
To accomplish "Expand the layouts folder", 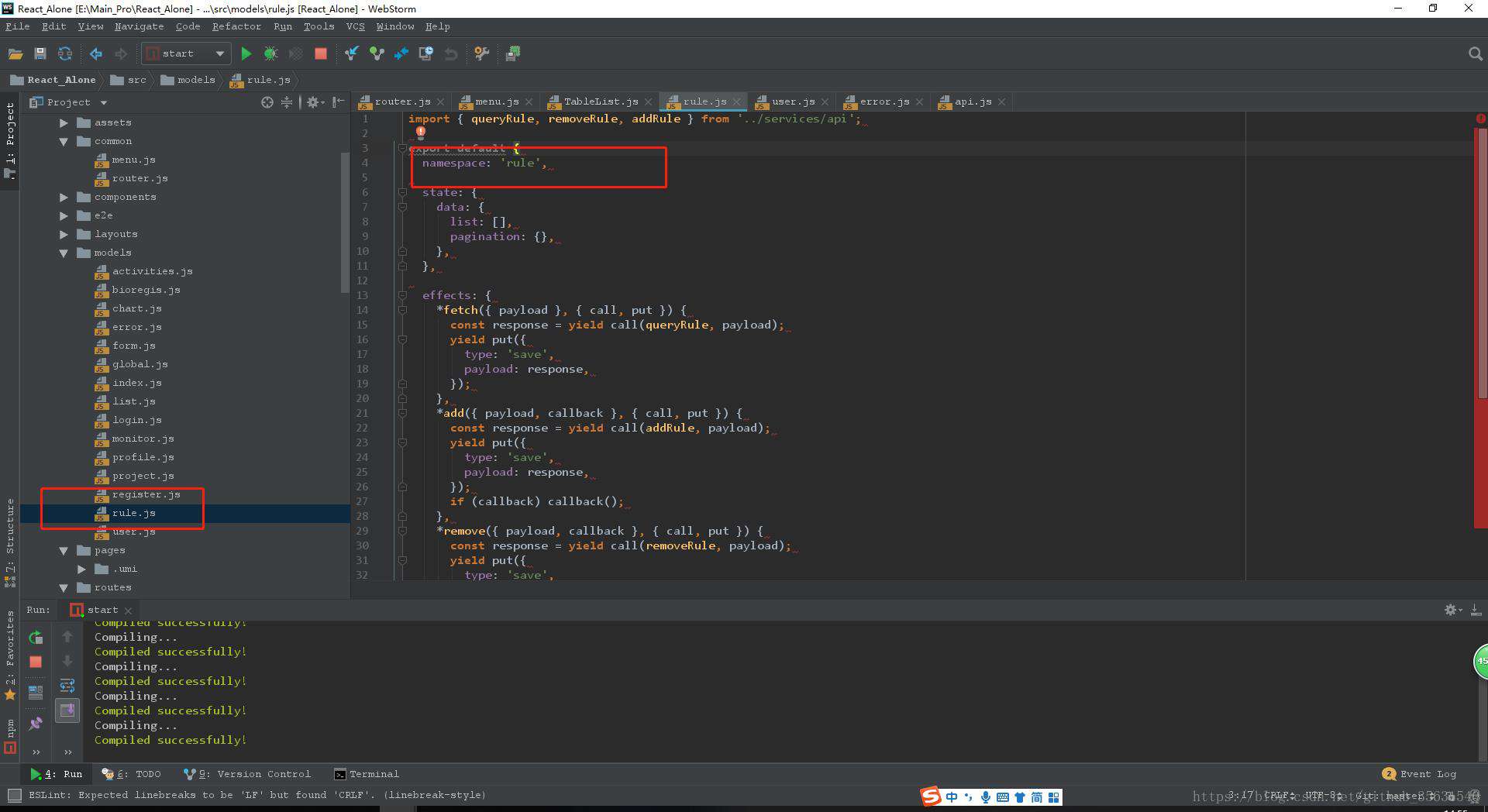I will tap(64, 235).
